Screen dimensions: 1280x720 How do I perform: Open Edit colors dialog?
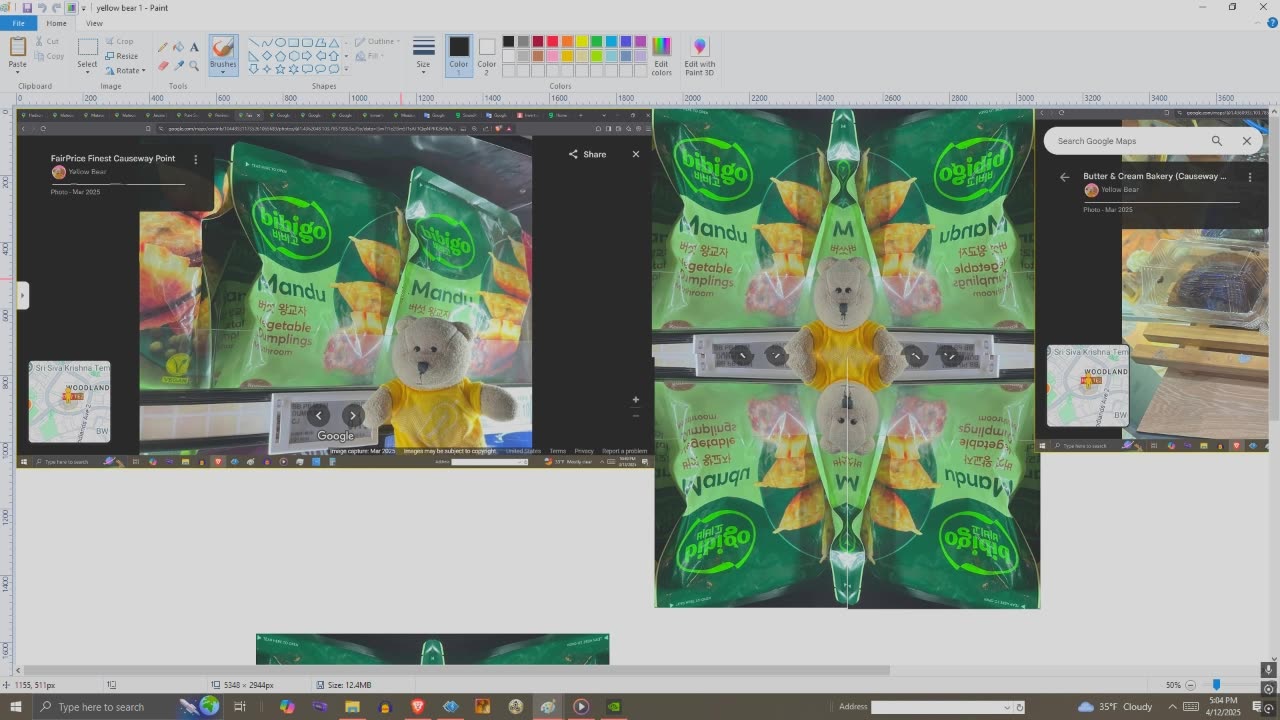[661, 57]
